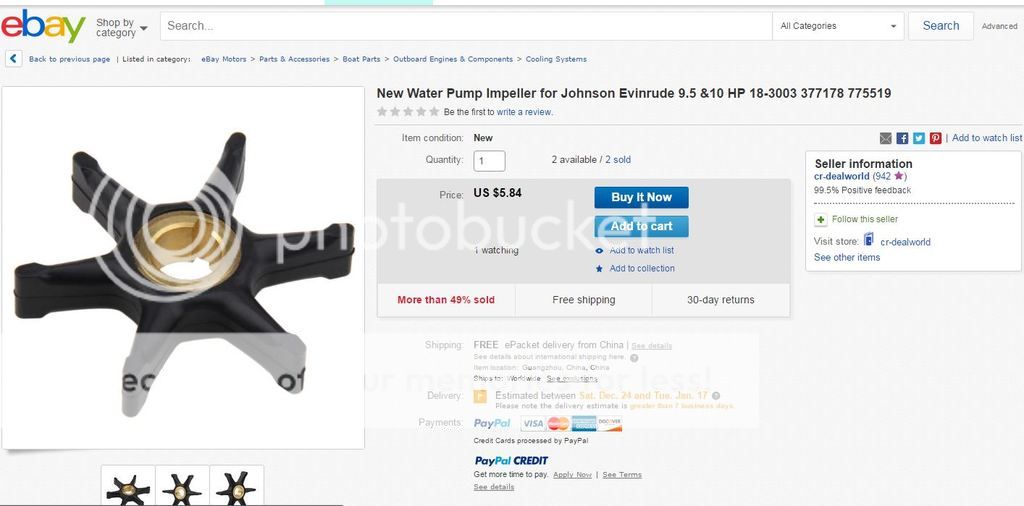Share the listing on Twitter
Image resolution: width=1024 pixels, height=506 pixels.
point(919,138)
